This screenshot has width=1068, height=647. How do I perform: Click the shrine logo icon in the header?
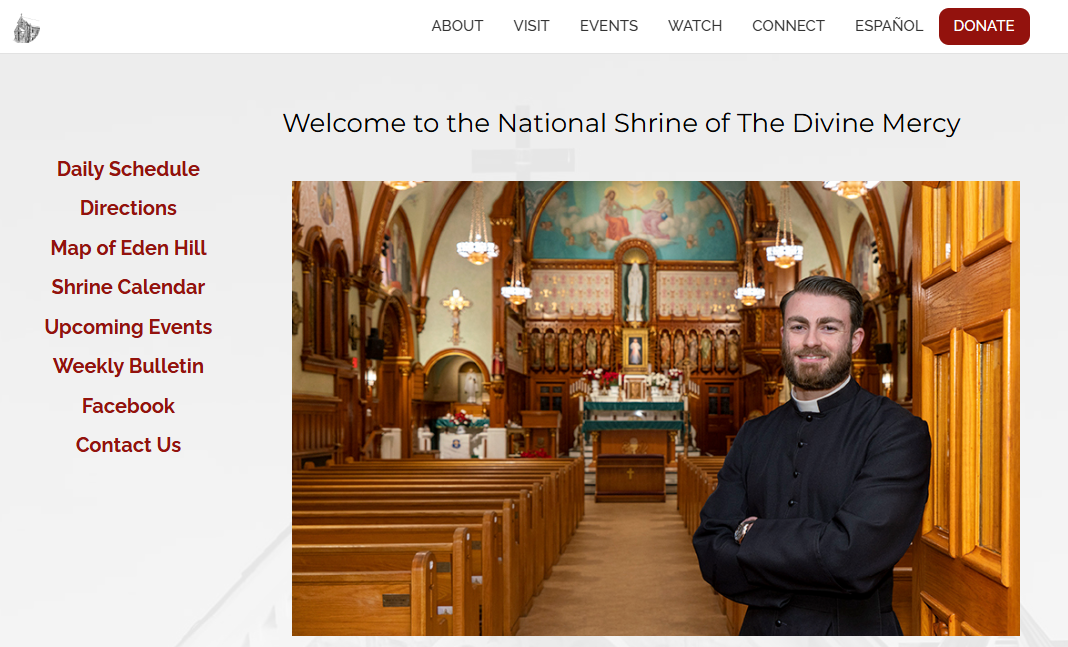[27, 28]
